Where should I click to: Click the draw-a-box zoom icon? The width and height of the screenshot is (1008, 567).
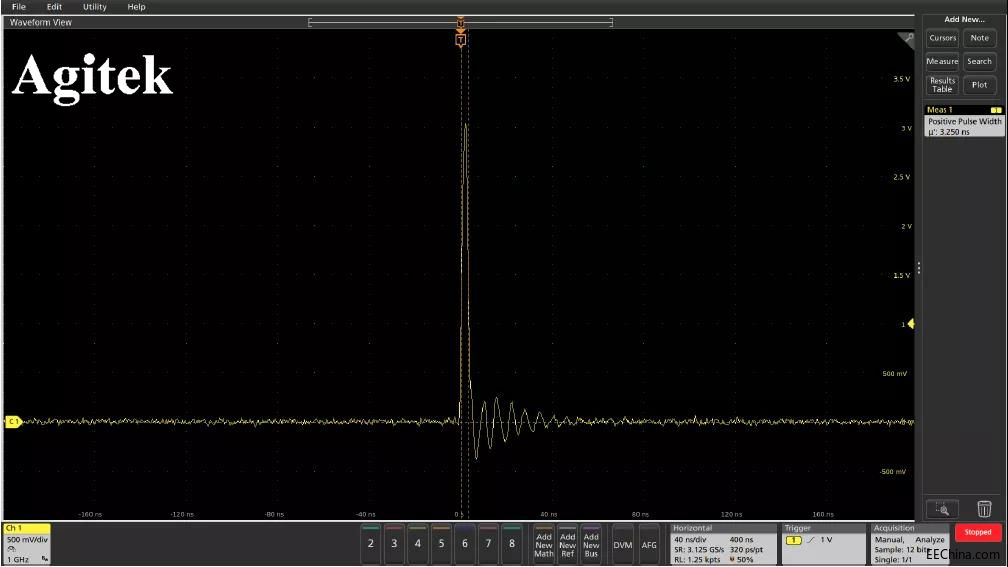pyautogui.click(x=942, y=509)
